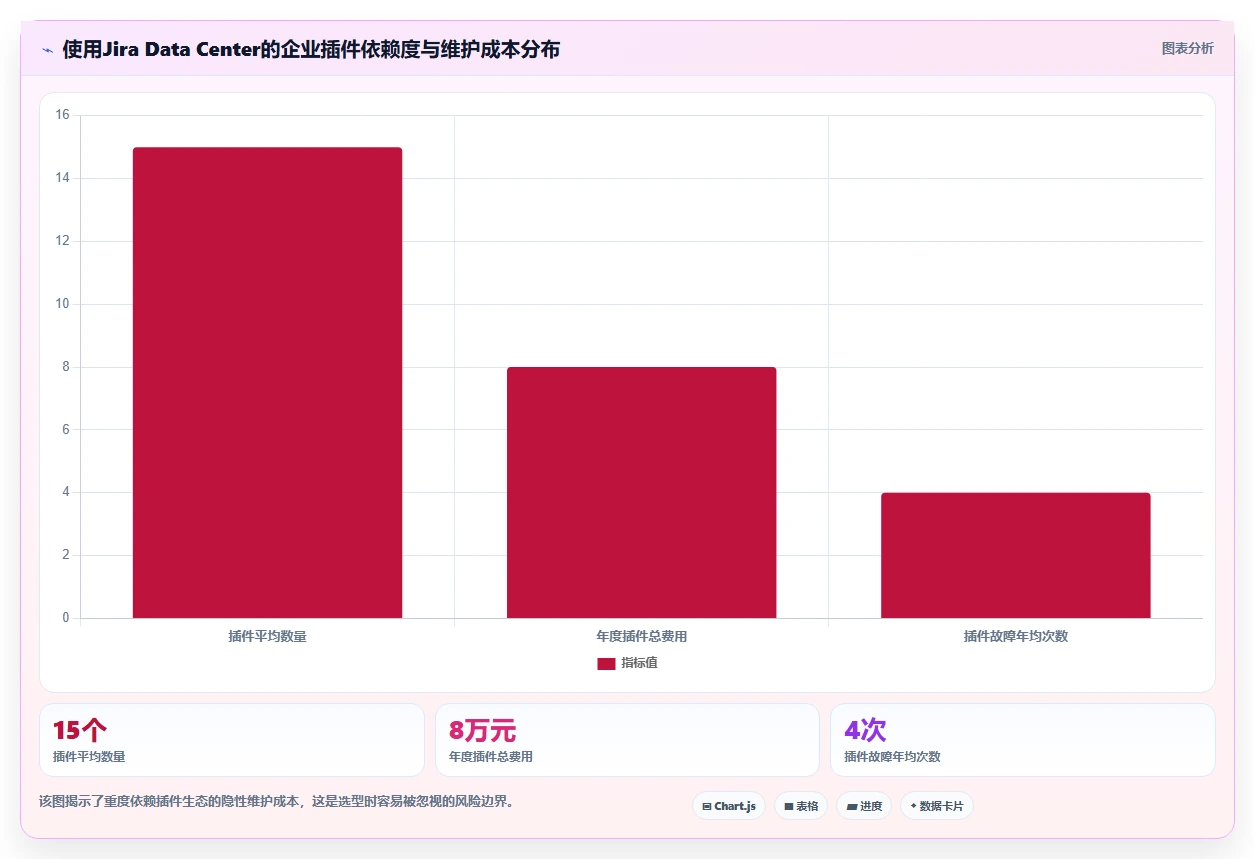Click the 插件故障年均次数 bar in the chart
Screen dimensions: 1255x859
[x=1015, y=555]
